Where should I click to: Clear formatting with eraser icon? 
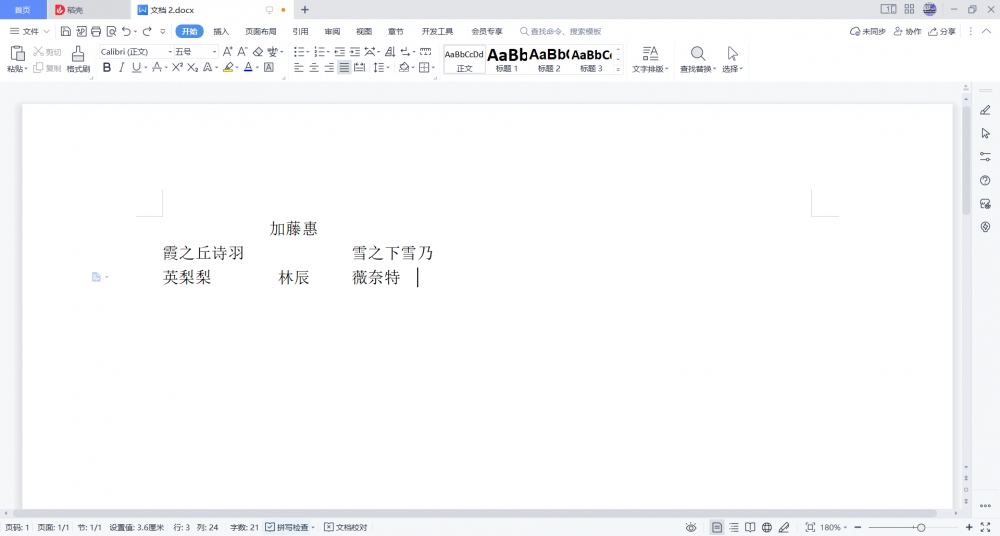(258, 52)
